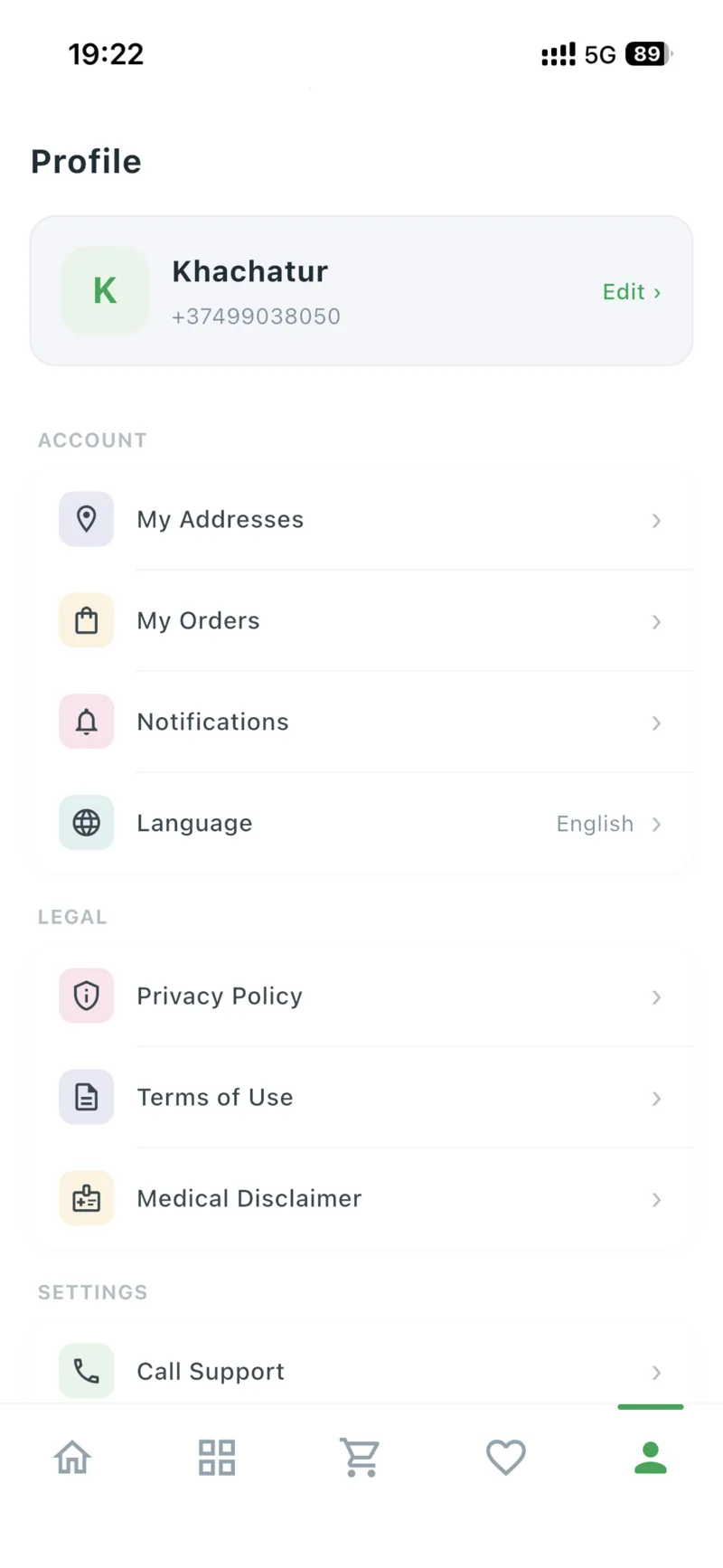This screenshot has width=723, height=1568.
Task: Tap the phone icon for Call Support
Action: [x=87, y=1371]
